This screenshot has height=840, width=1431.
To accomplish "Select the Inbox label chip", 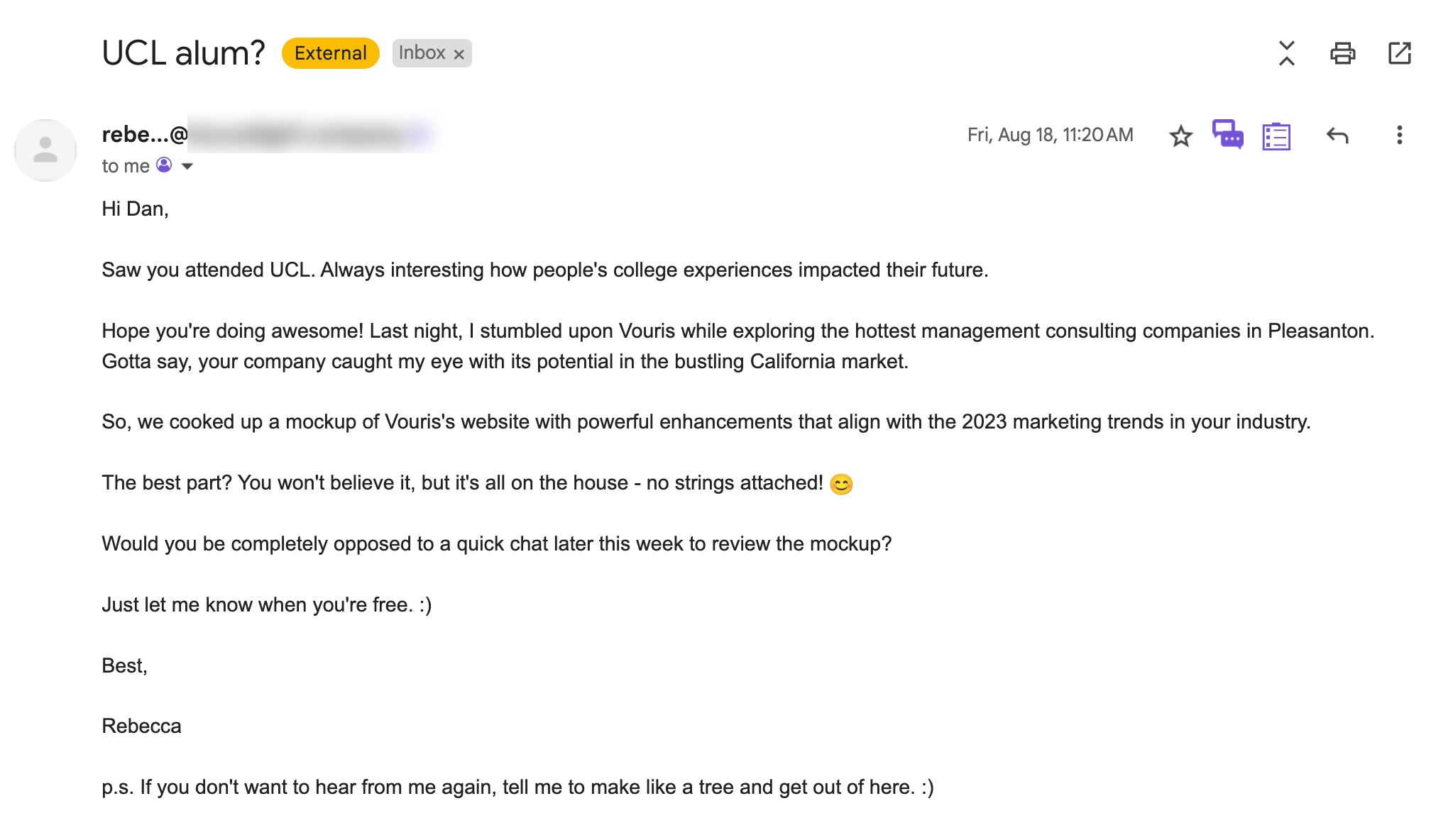I will click(x=424, y=52).
